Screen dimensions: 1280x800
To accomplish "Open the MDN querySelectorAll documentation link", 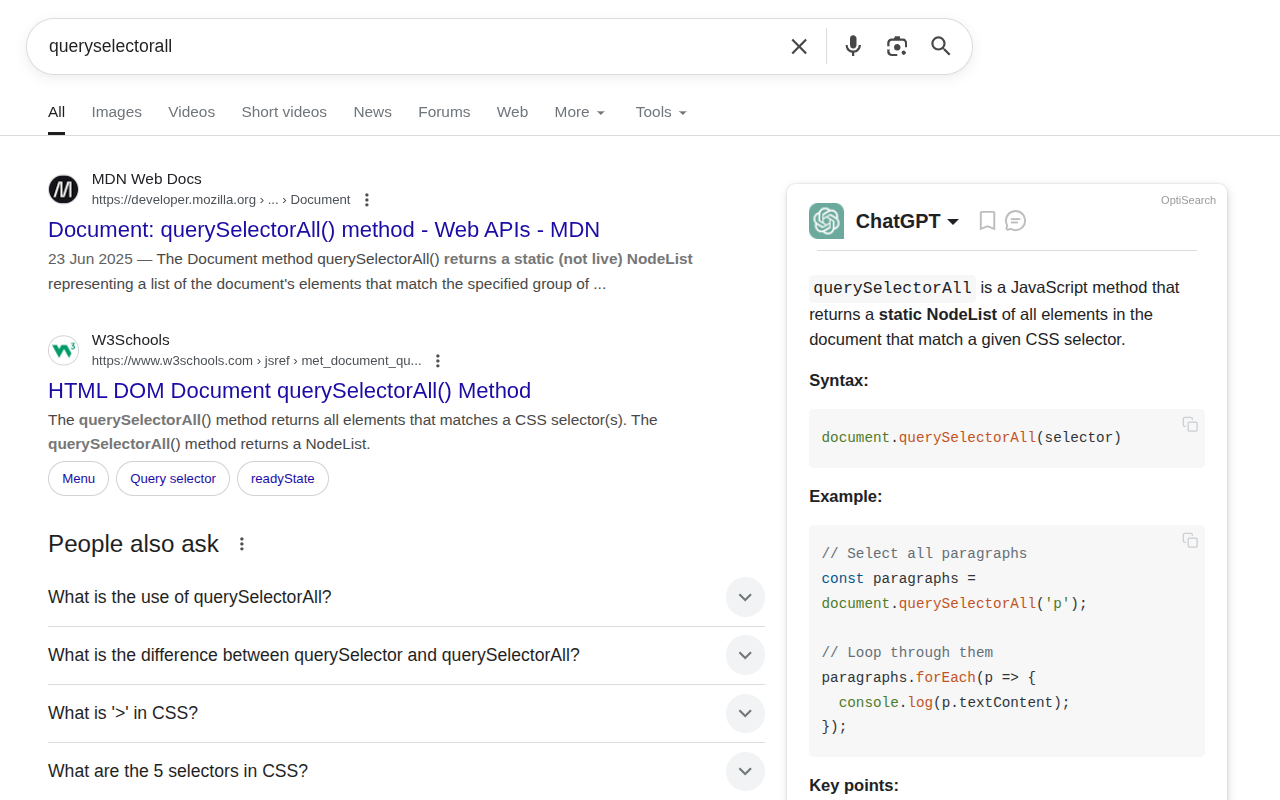I will (324, 229).
